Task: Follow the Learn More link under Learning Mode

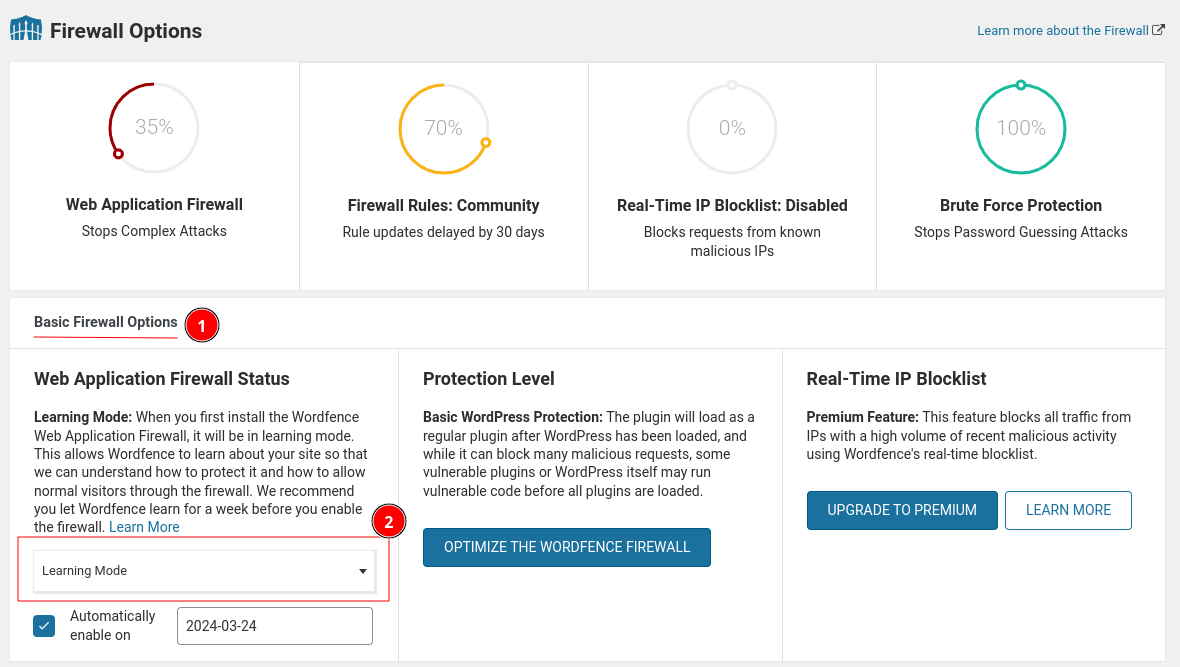Action: coord(144,527)
